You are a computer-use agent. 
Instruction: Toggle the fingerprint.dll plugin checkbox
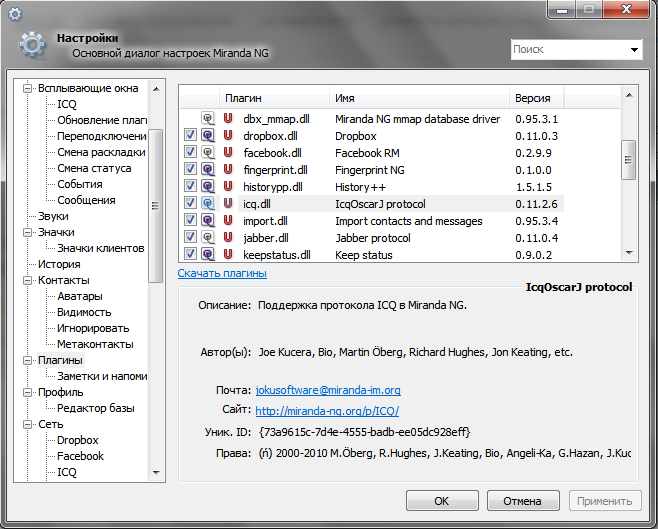click(190, 169)
